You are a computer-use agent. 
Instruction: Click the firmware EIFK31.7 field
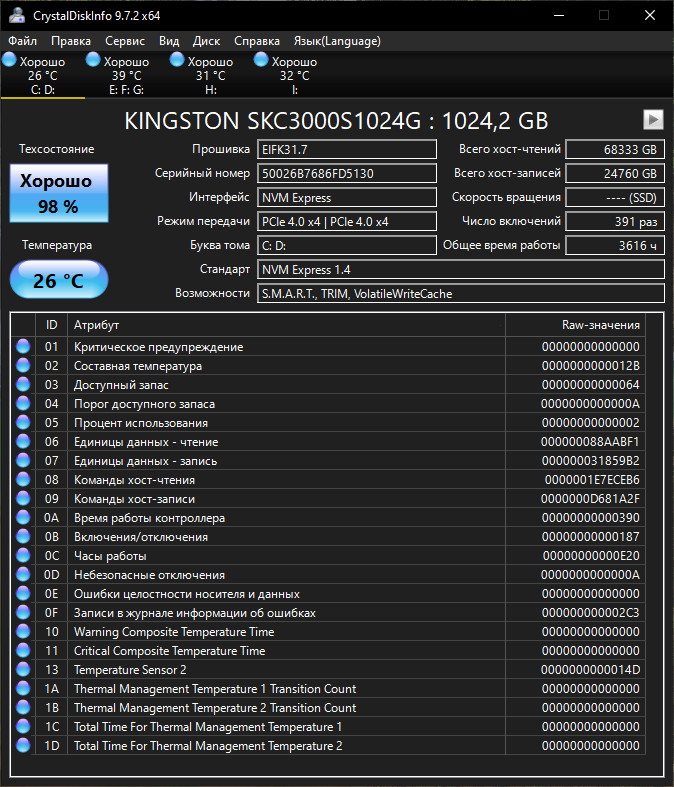pos(347,149)
